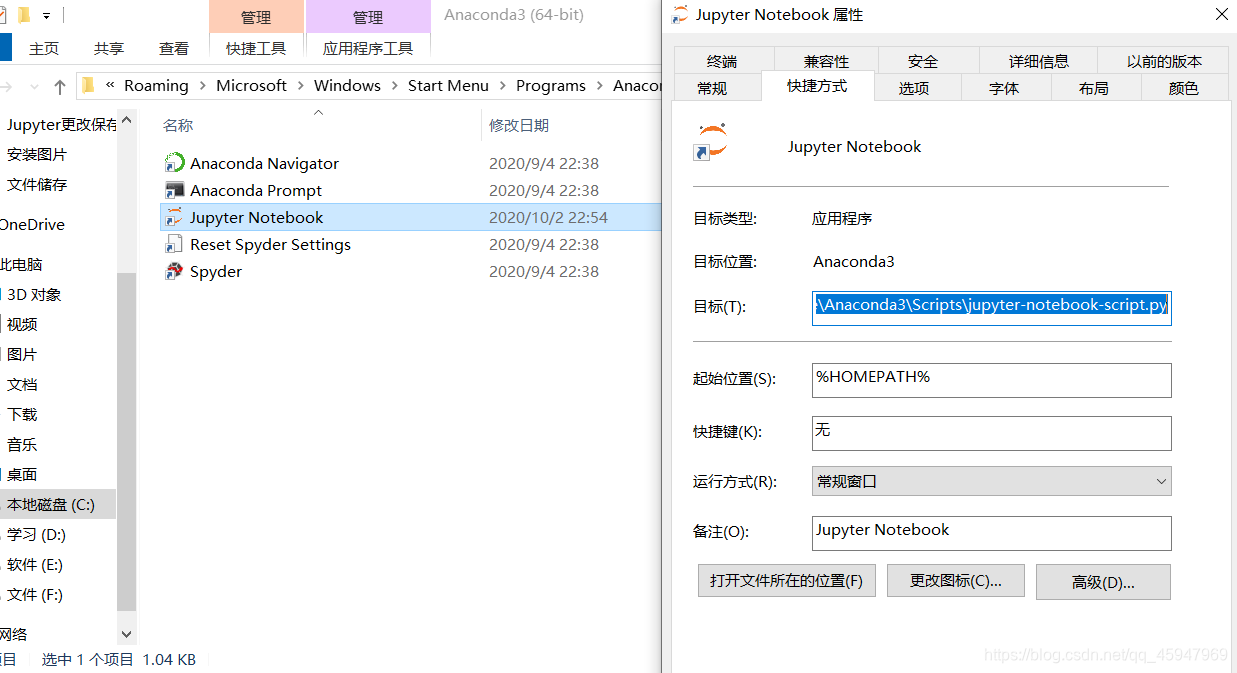The width and height of the screenshot is (1237, 673).
Task: Click the Anaconda Prompt file name
Action: [x=256, y=190]
